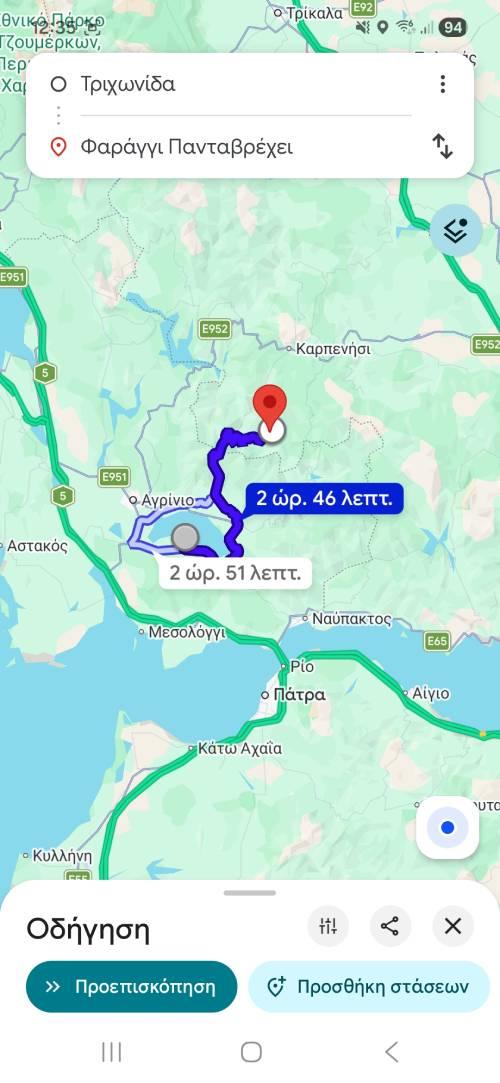Tap the gray origin marker
This screenshot has width=500, height=1083.
point(184,537)
